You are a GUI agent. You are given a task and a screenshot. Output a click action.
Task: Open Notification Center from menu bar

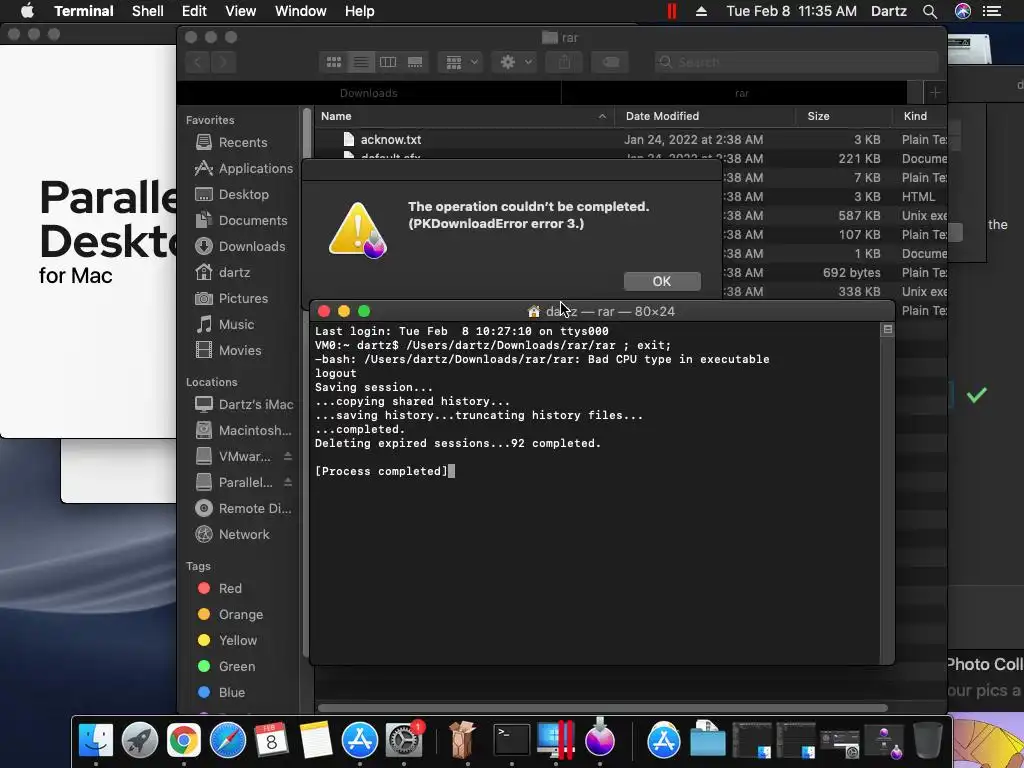pyautogui.click(x=992, y=11)
